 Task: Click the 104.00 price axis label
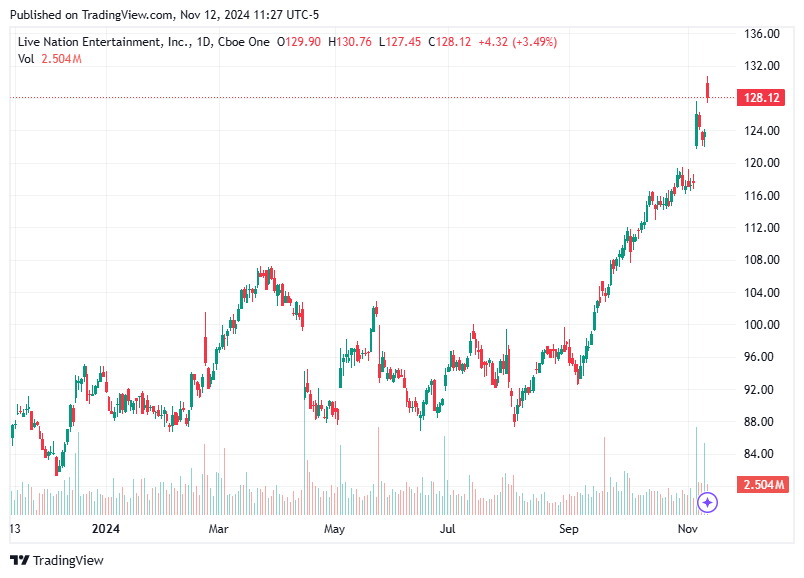(761, 292)
